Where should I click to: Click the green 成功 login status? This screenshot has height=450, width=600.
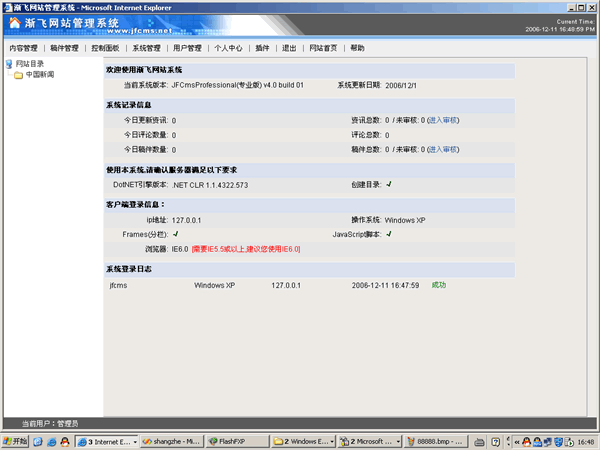(x=439, y=285)
